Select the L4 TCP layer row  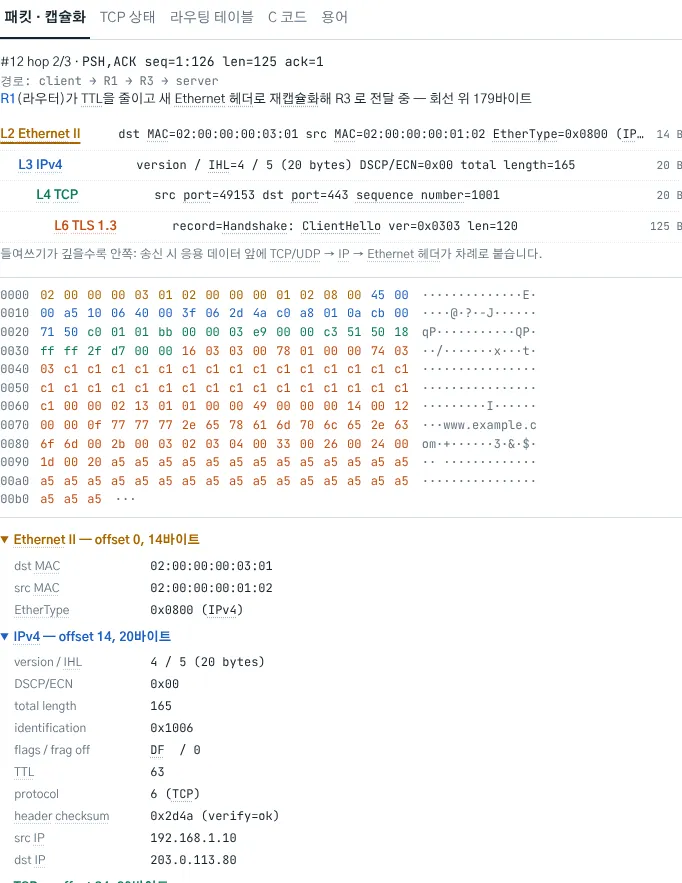tap(341, 195)
